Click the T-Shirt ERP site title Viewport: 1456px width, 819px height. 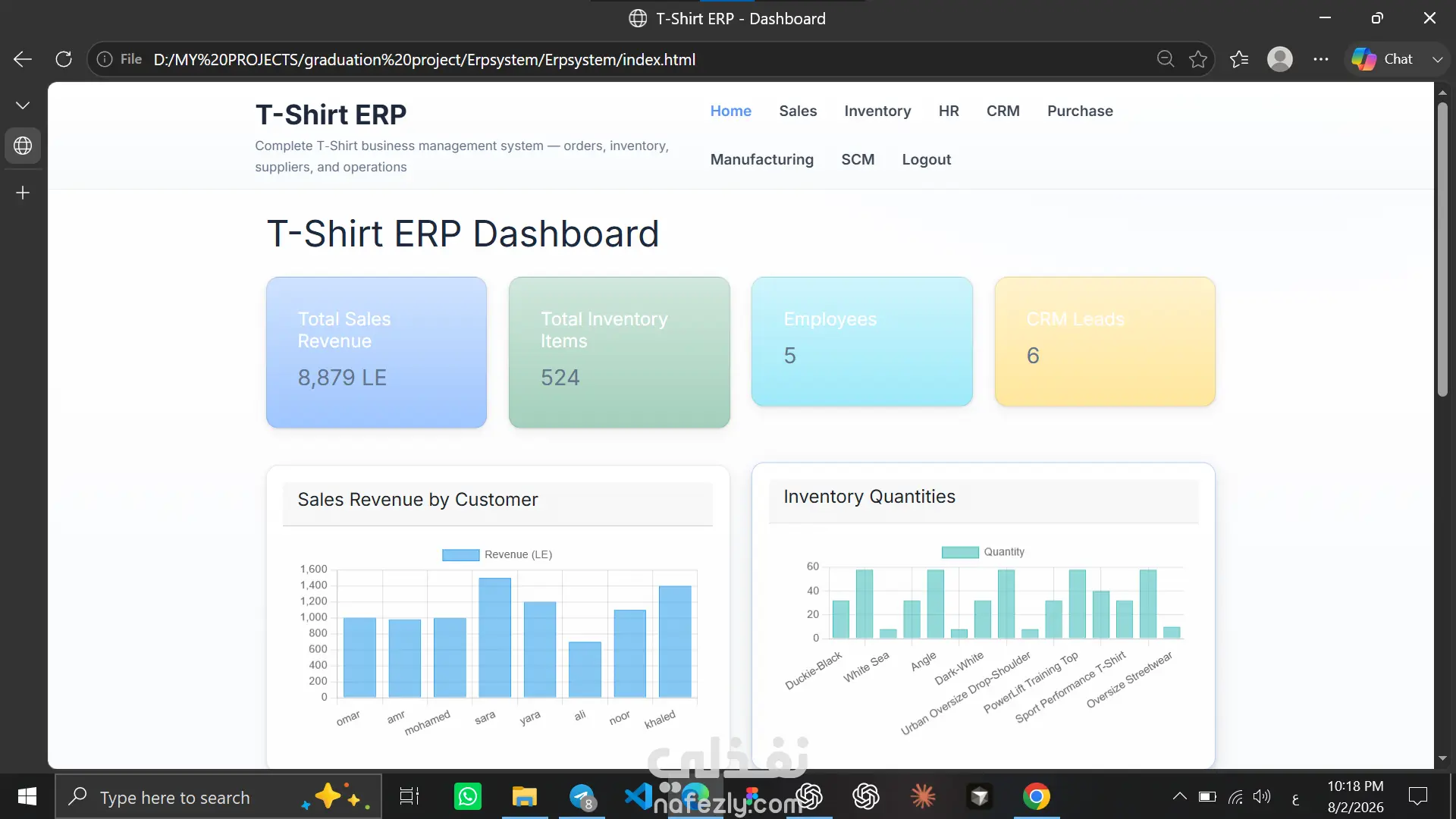pos(331,115)
